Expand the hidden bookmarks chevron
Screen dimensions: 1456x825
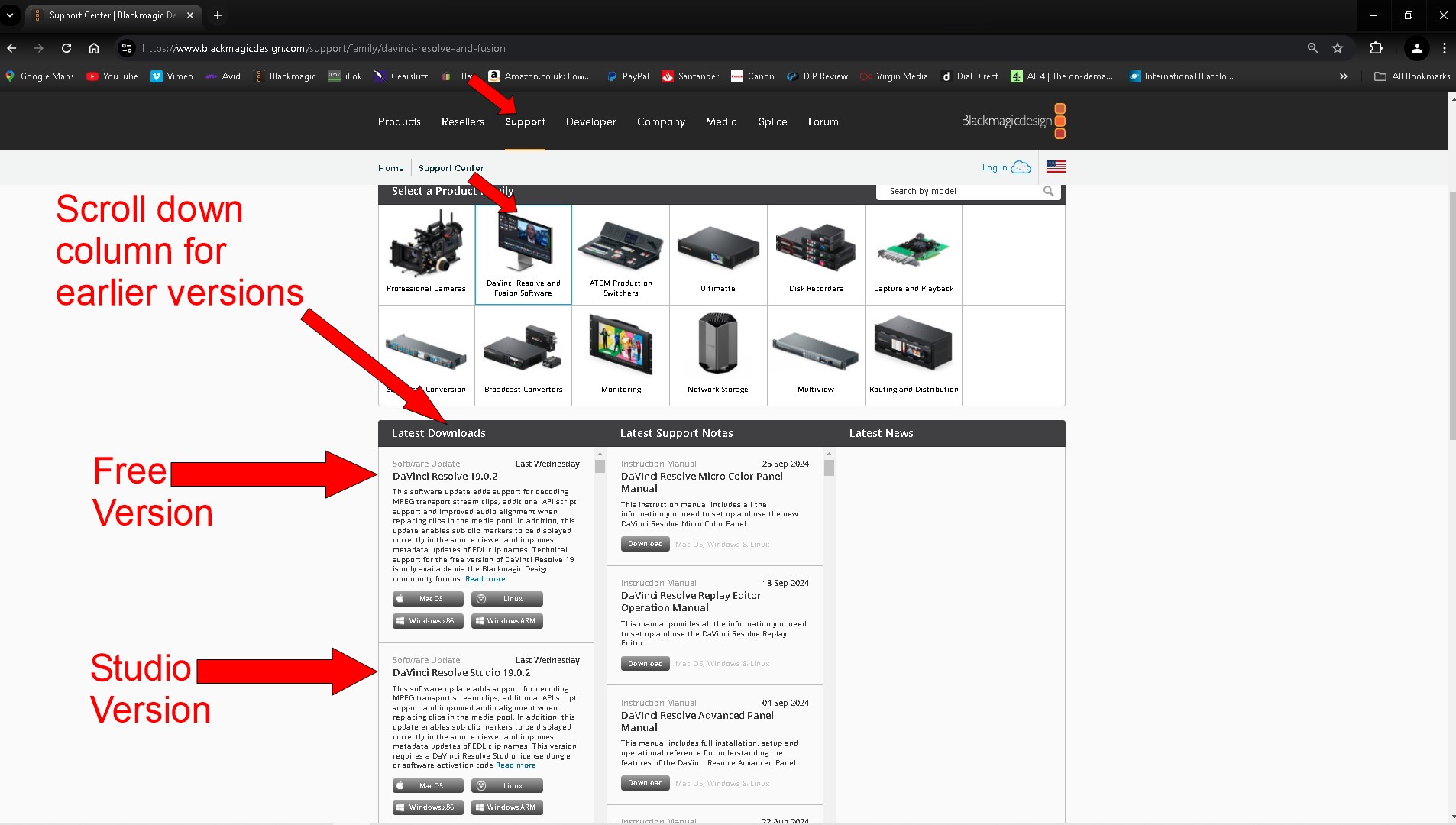pyautogui.click(x=1343, y=76)
